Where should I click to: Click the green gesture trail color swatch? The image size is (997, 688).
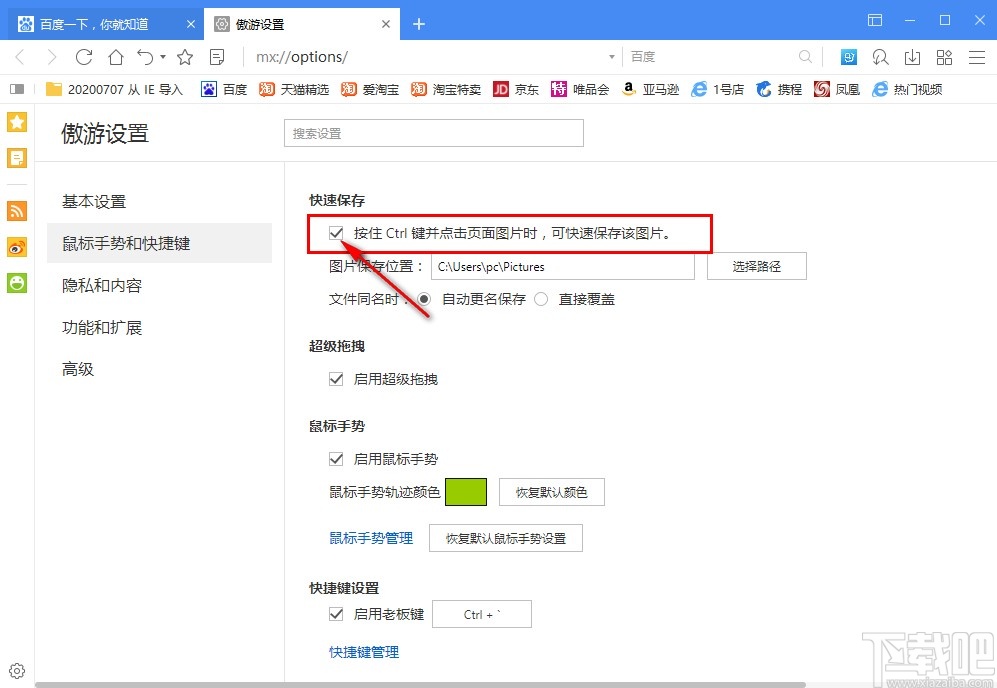(466, 492)
